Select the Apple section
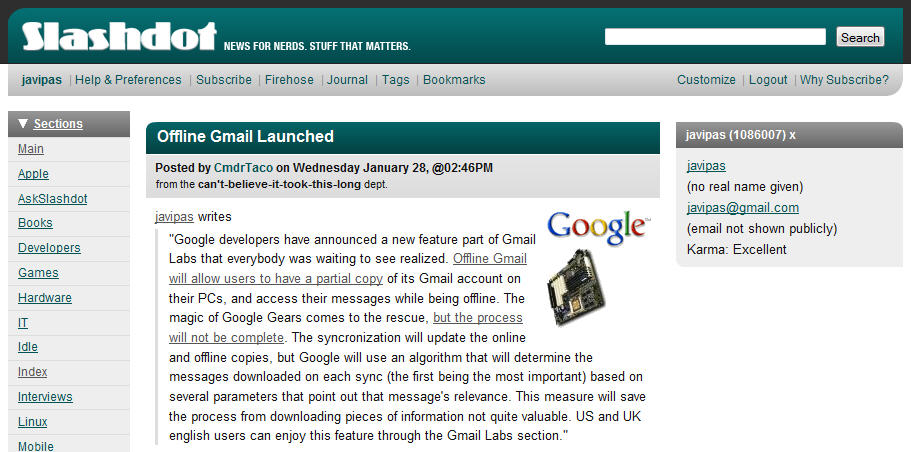Screen dimensions: 911x452 tap(33, 174)
